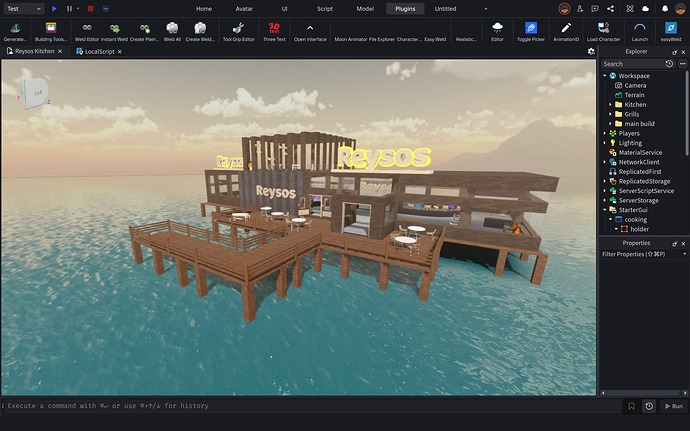Click the Moon Animator button

click(x=350, y=39)
